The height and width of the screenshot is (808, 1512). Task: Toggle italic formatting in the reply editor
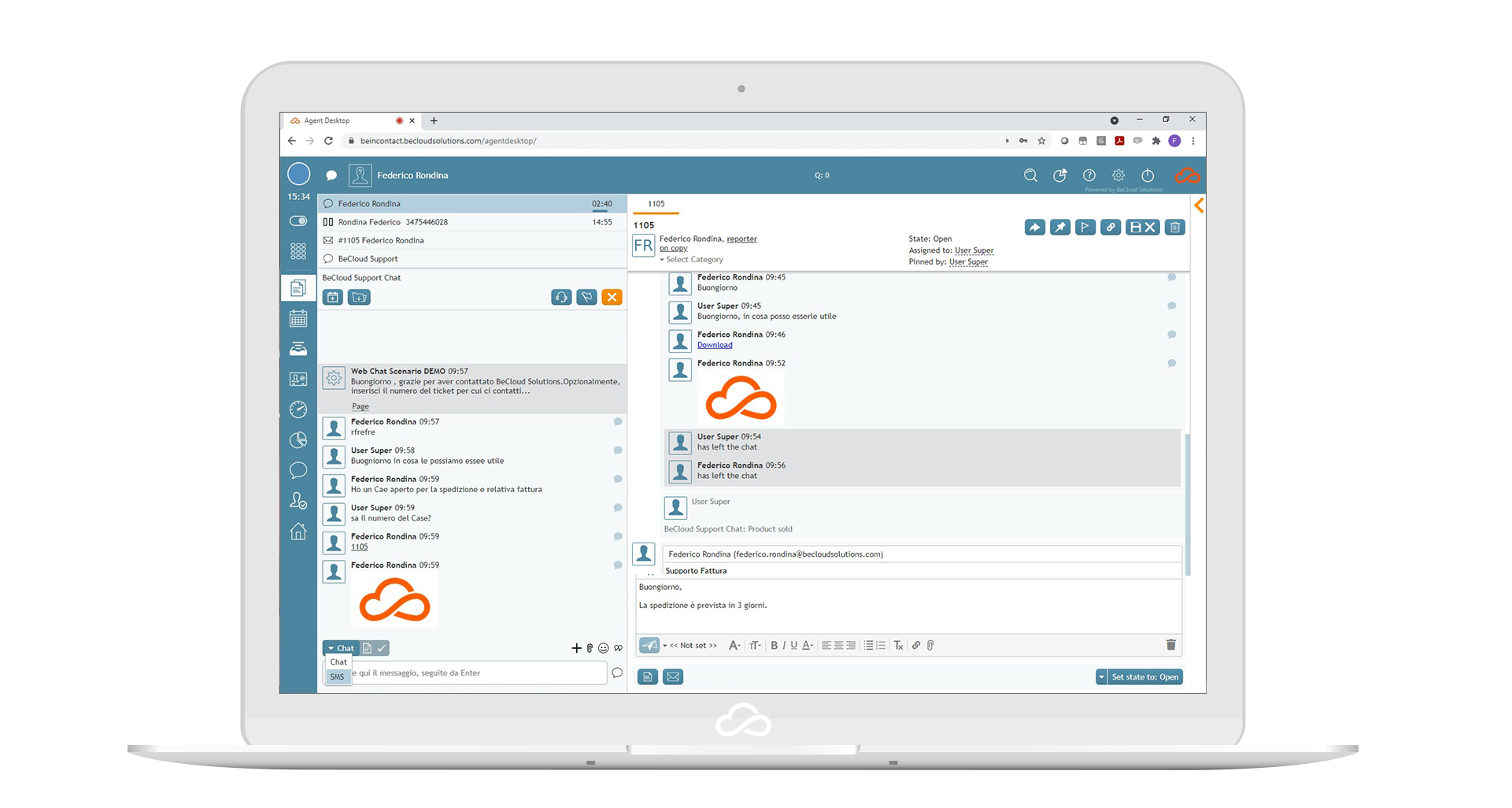784,646
